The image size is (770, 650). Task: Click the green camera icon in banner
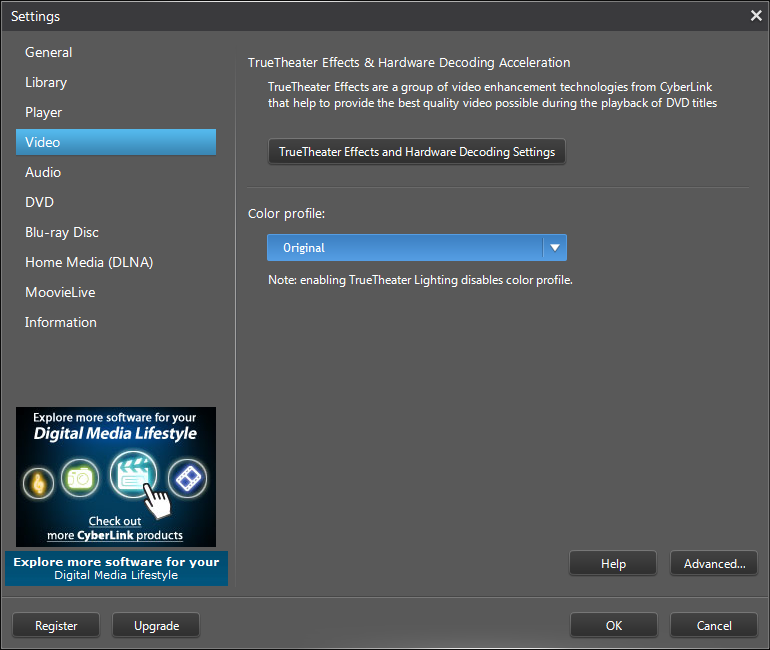[81, 479]
